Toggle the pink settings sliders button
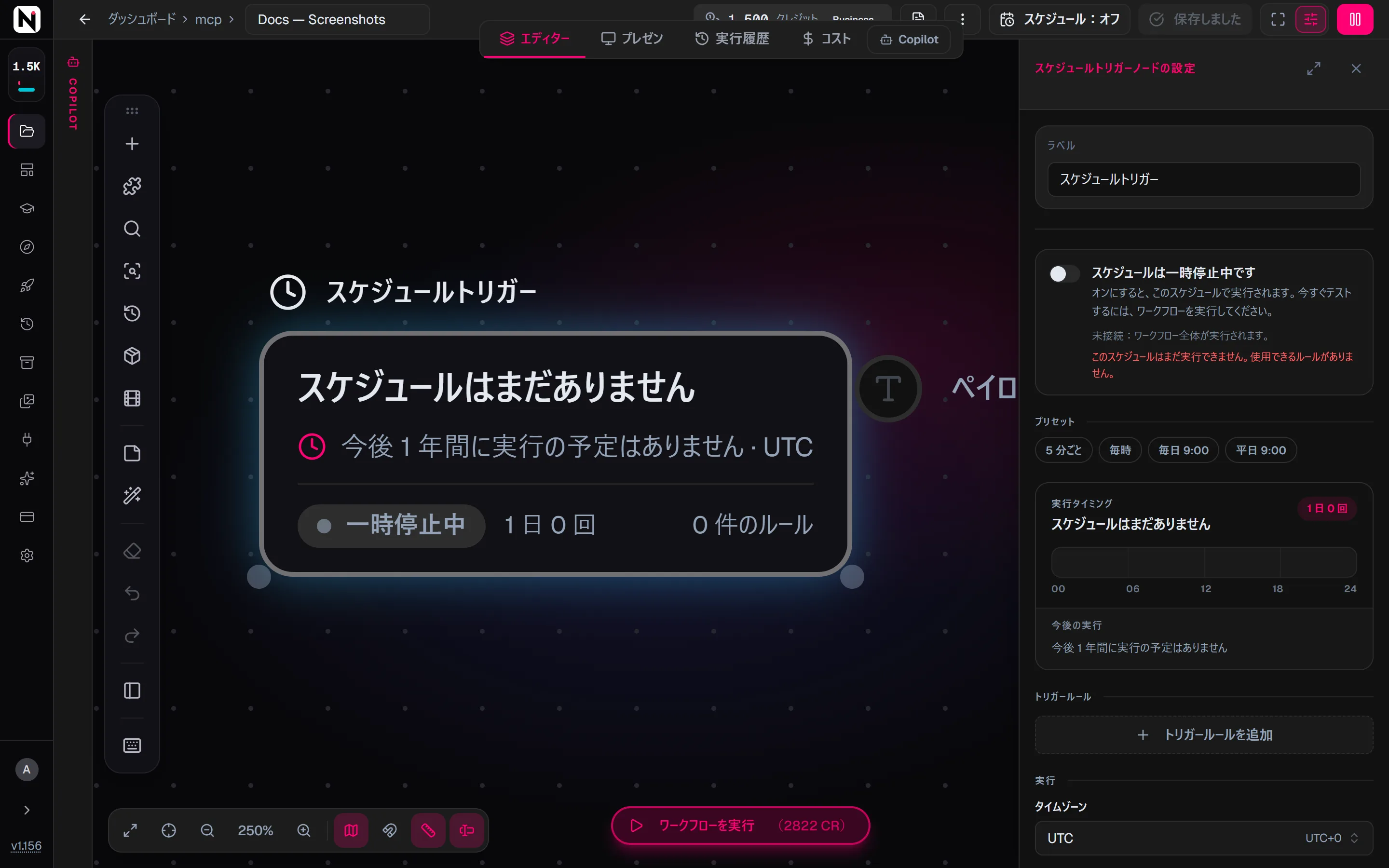Screen dimensions: 1389x868 coord(1311,19)
